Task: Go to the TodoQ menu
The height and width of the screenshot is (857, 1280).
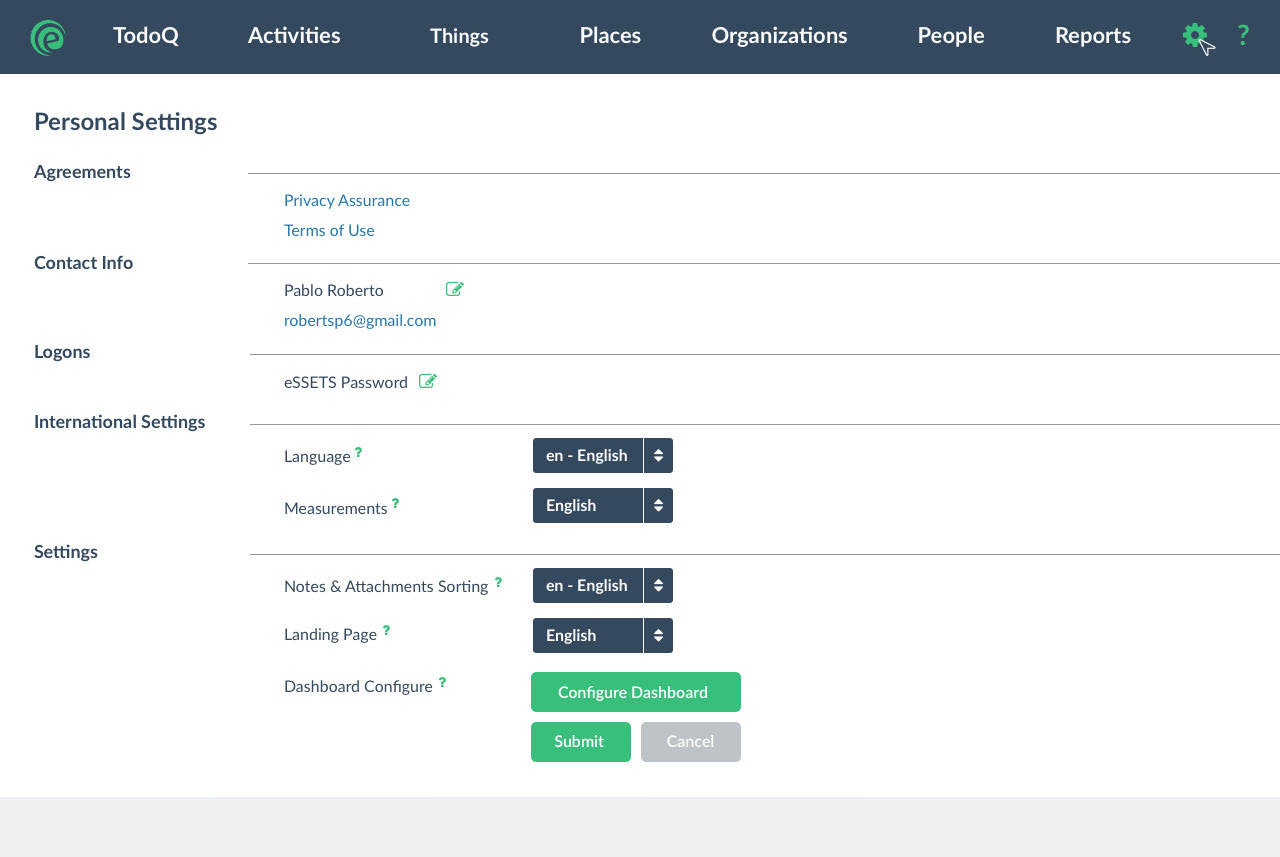Action: pos(146,36)
